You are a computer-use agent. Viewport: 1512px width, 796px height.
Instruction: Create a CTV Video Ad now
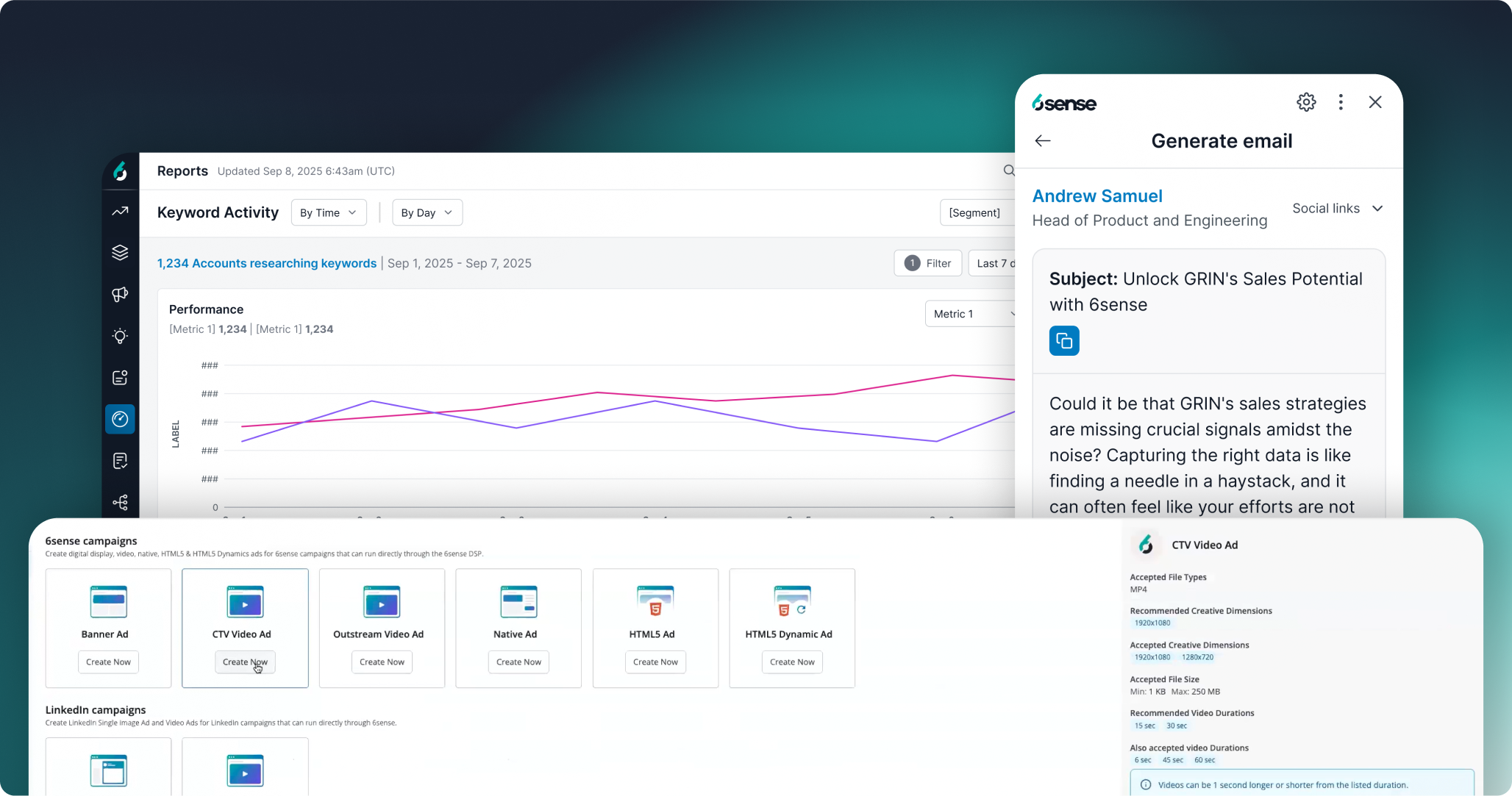point(245,662)
